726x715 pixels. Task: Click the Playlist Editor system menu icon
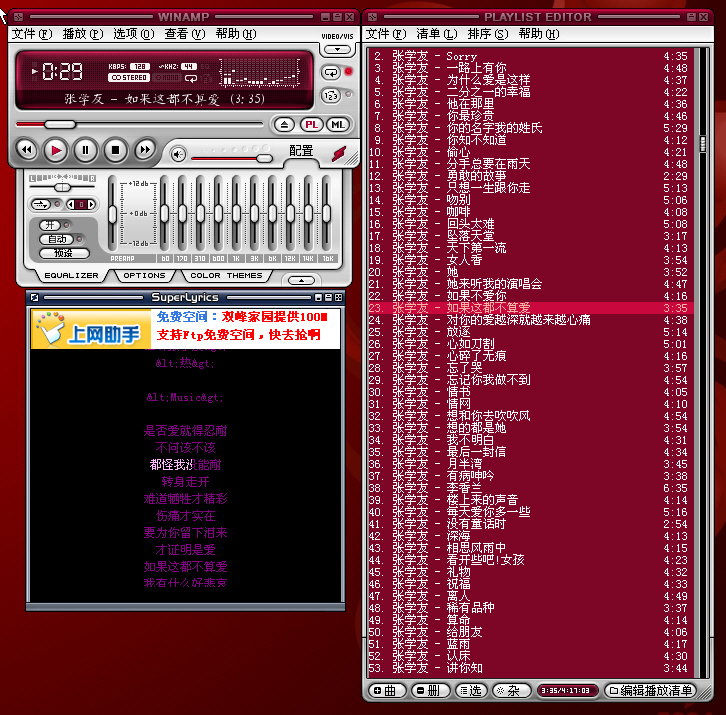pyautogui.click(x=373, y=17)
